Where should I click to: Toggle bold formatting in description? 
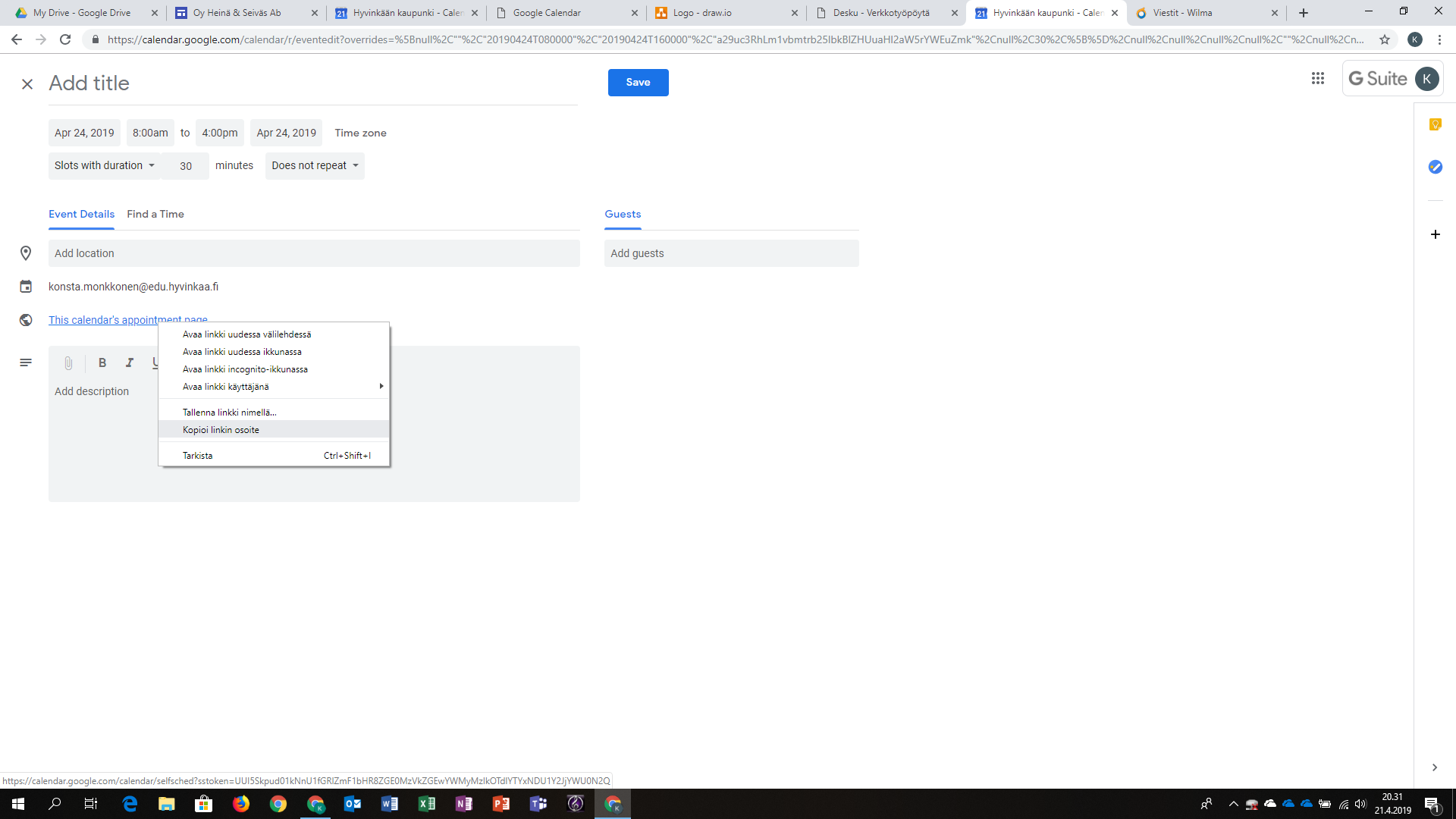tap(102, 363)
